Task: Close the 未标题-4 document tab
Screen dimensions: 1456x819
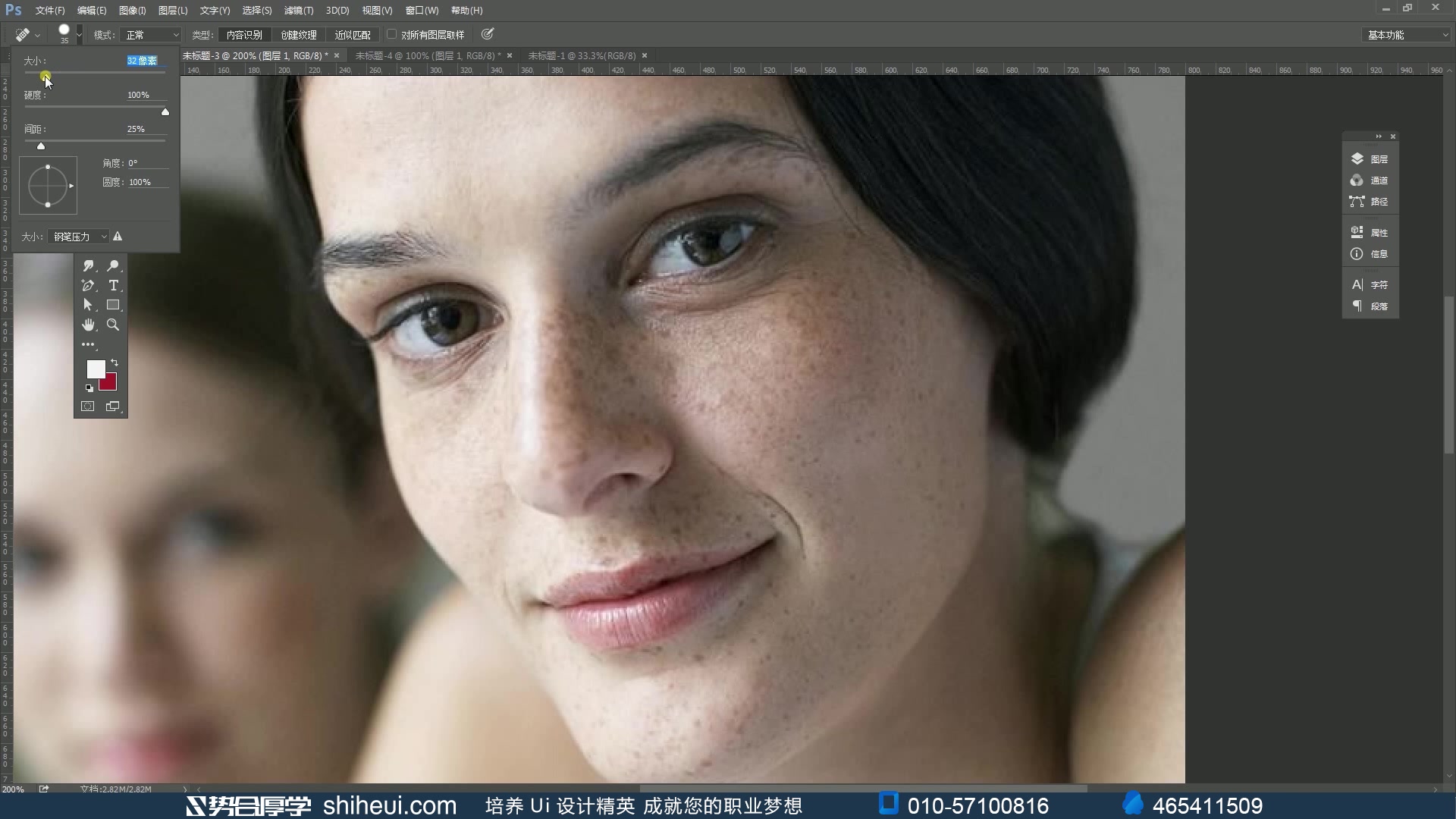Action: click(510, 55)
